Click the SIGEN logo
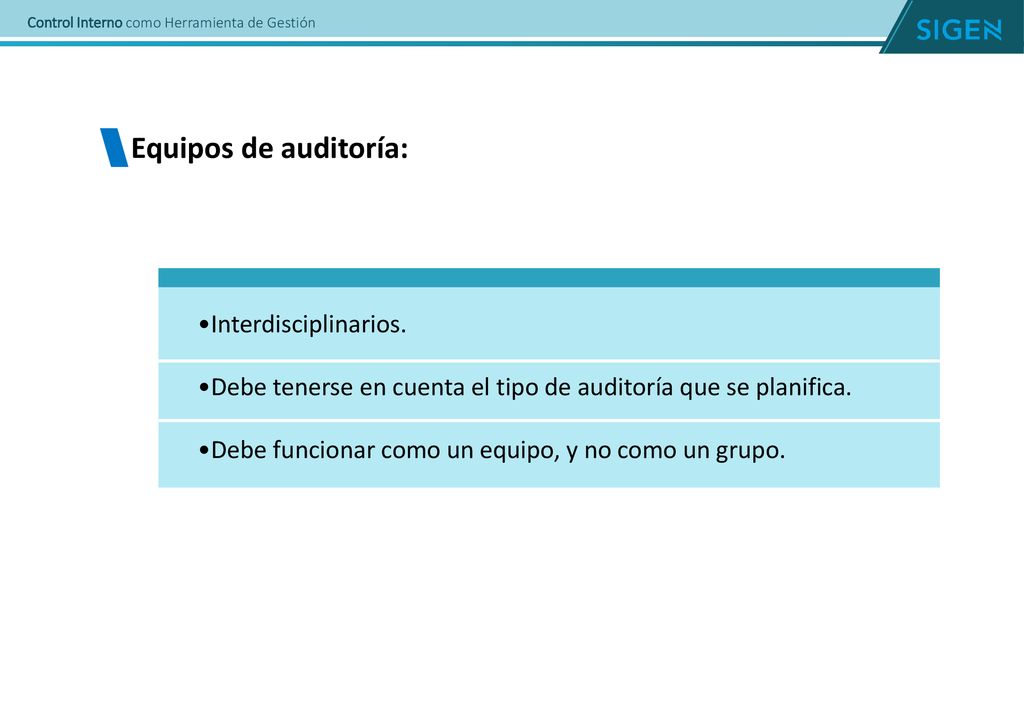 coord(958,29)
